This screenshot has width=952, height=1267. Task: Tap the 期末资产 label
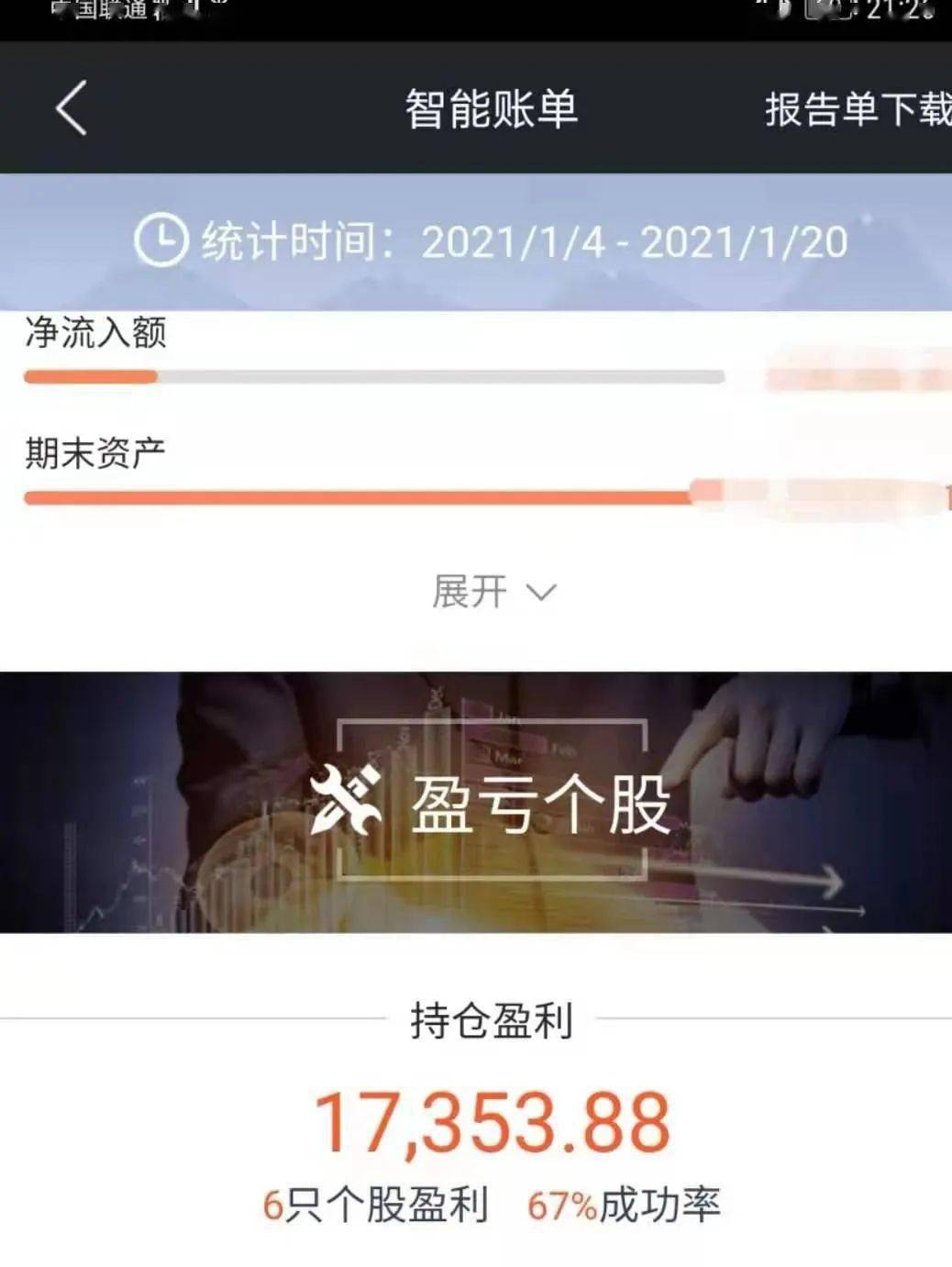click(x=94, y=452)
